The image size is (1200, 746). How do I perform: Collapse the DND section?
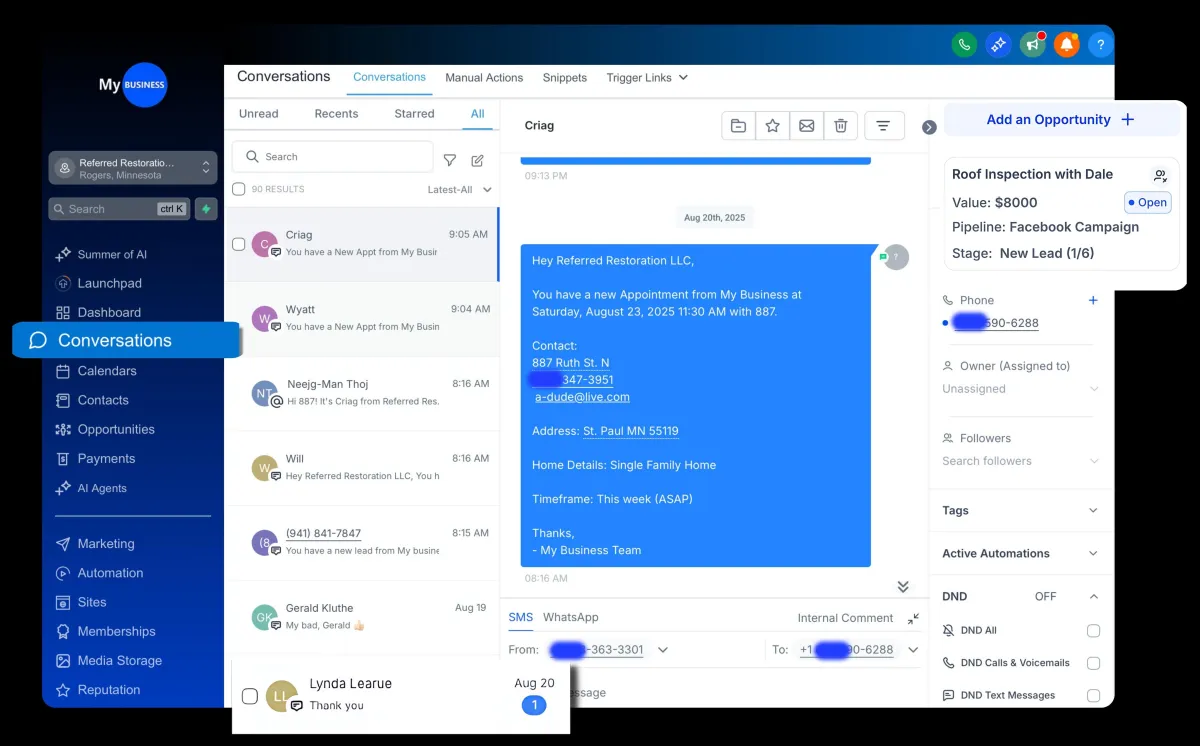[1093, 596]
